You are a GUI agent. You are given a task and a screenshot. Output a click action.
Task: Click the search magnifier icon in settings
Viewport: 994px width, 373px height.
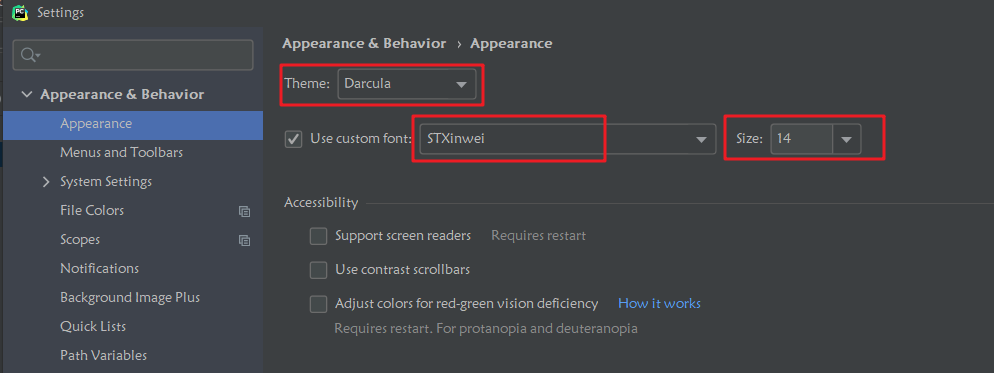click(x=30, y=55)
